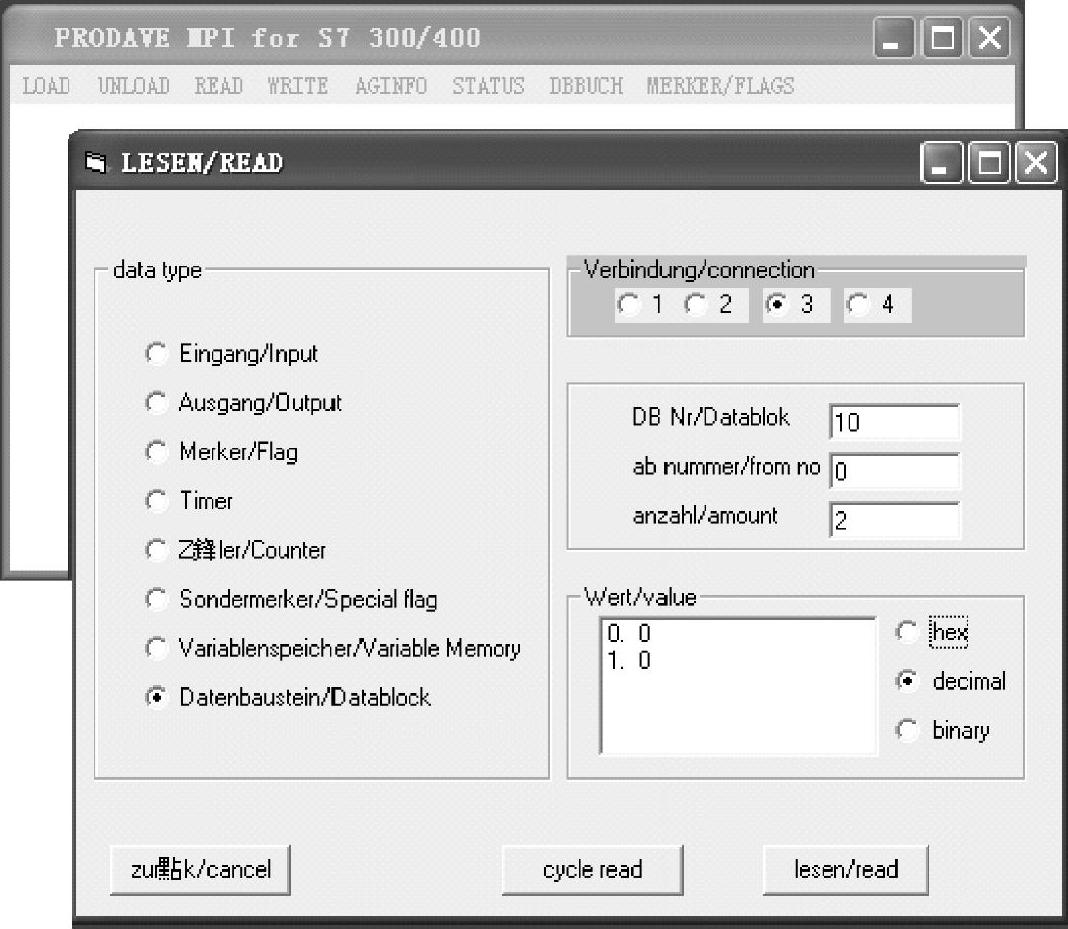Click the "Wert/value" group label
This screenshot has width=1068, height=929.
coord(640,597)
